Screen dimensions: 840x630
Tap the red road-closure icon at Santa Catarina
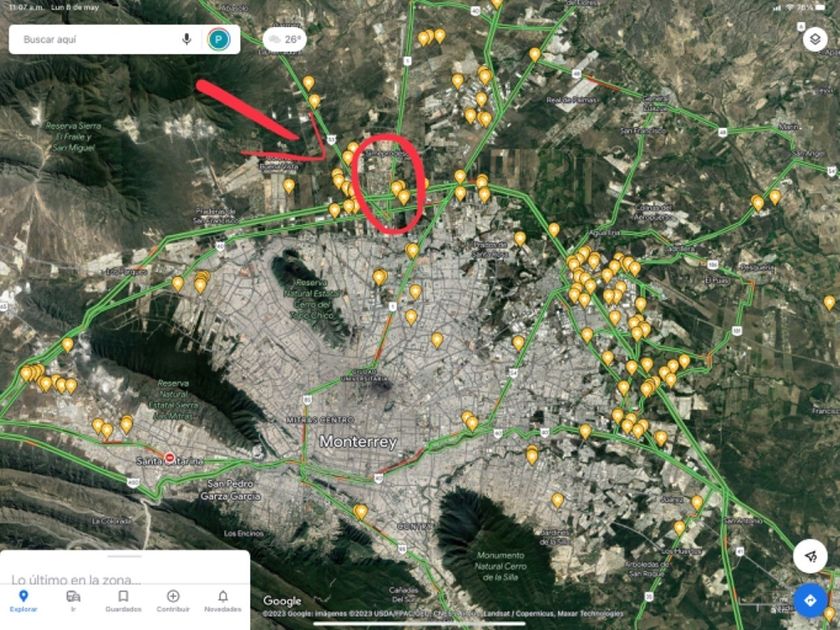[x=170, y=458]
